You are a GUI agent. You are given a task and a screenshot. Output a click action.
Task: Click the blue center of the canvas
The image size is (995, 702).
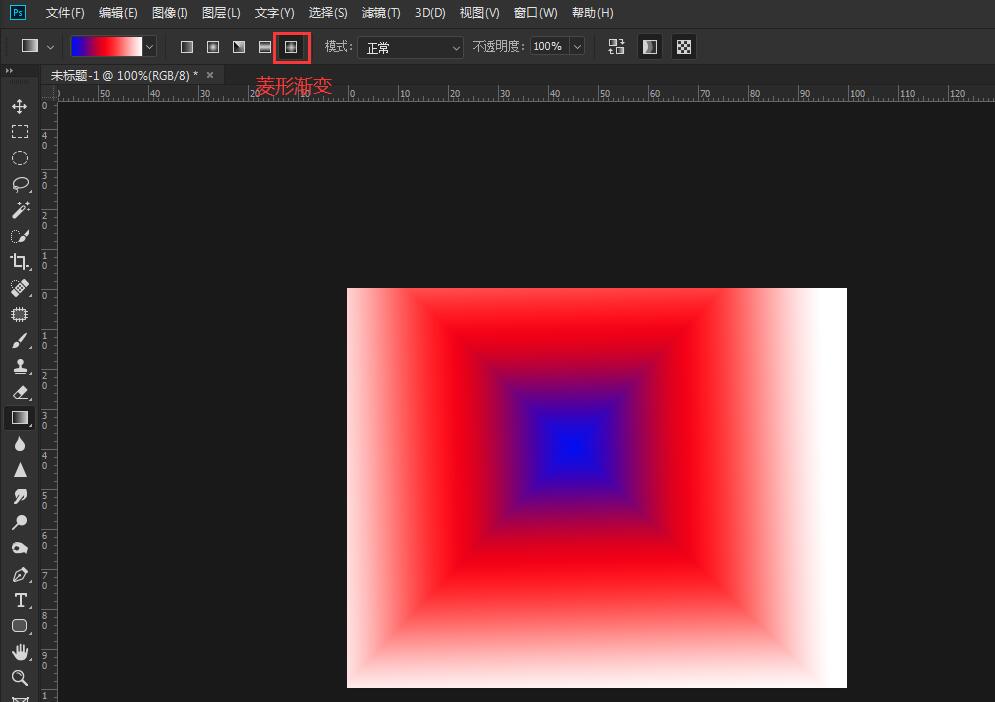pyautogui.click(x=574, y=444)
